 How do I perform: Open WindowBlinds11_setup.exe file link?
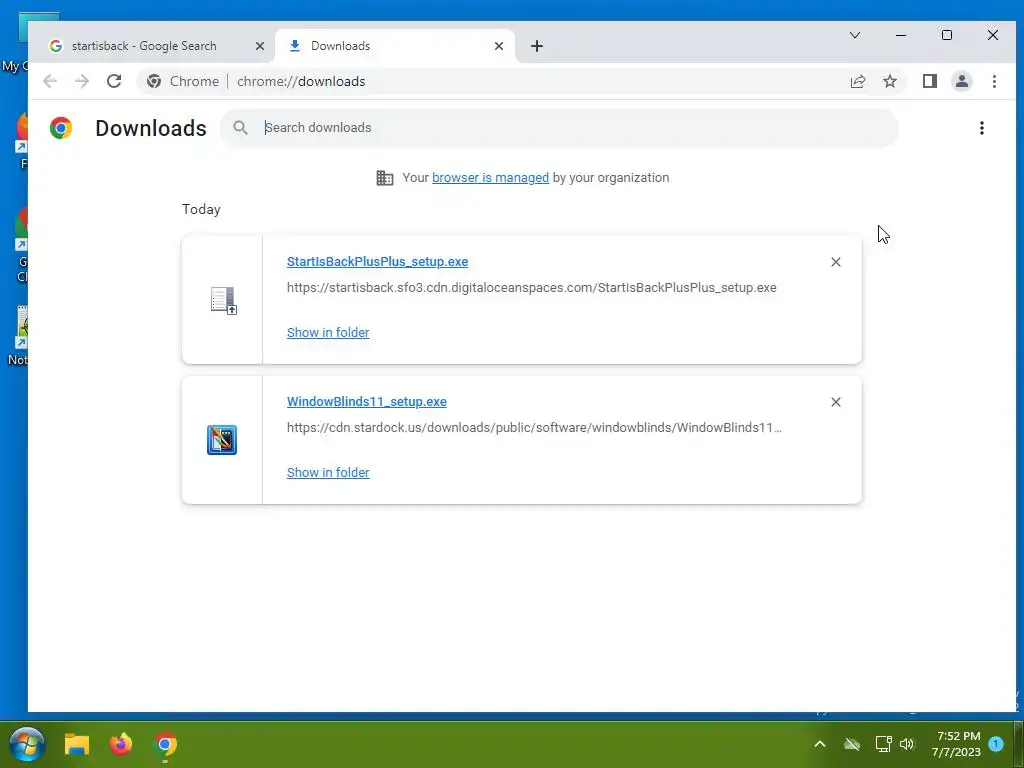366,402
